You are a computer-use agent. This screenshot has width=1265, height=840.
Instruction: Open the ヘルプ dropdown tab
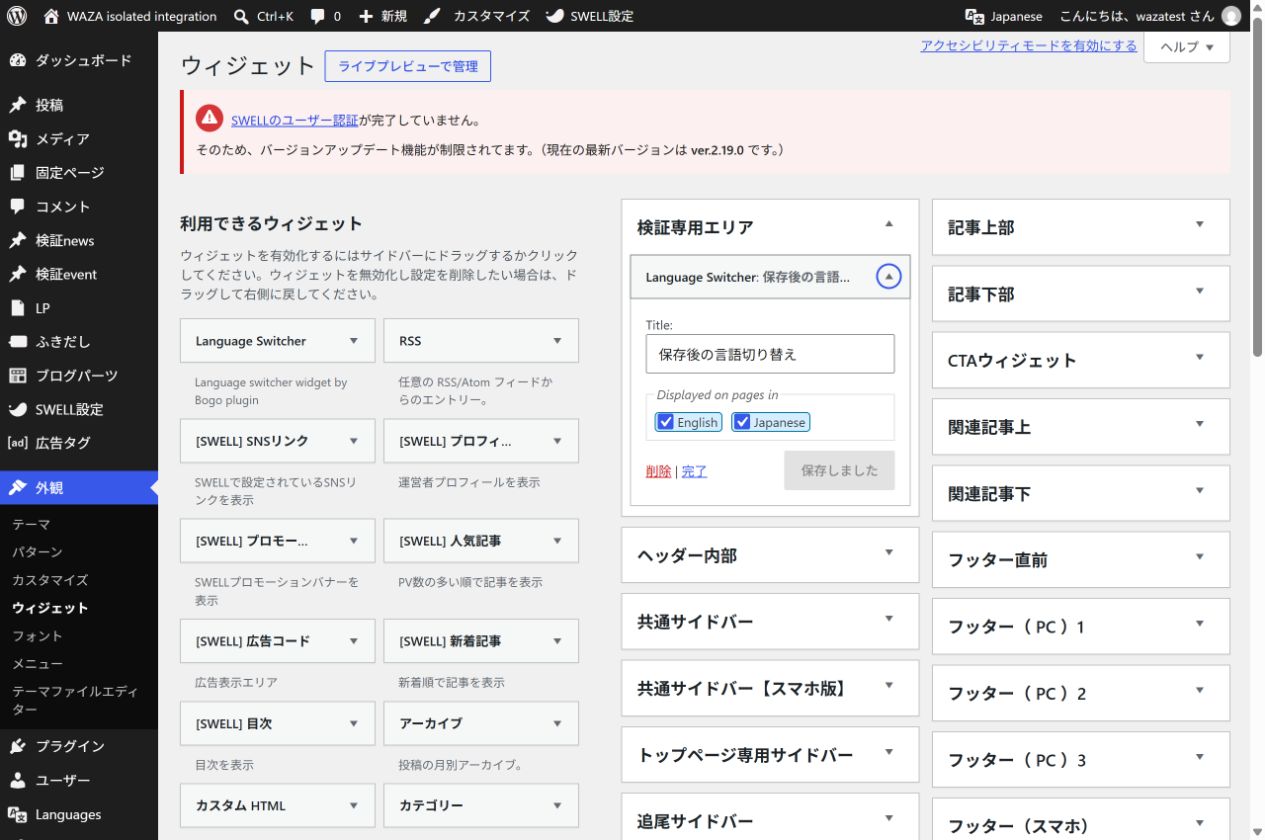click(x=1186, y=47)
